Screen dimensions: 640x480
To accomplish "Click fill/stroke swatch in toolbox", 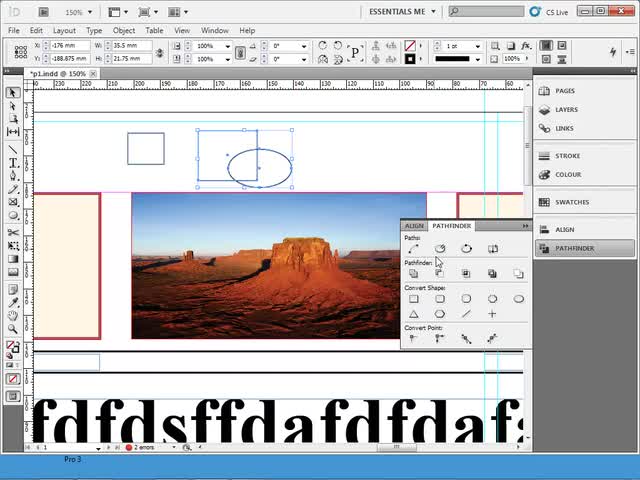I will pyautogui.click(x=13, y=347).
